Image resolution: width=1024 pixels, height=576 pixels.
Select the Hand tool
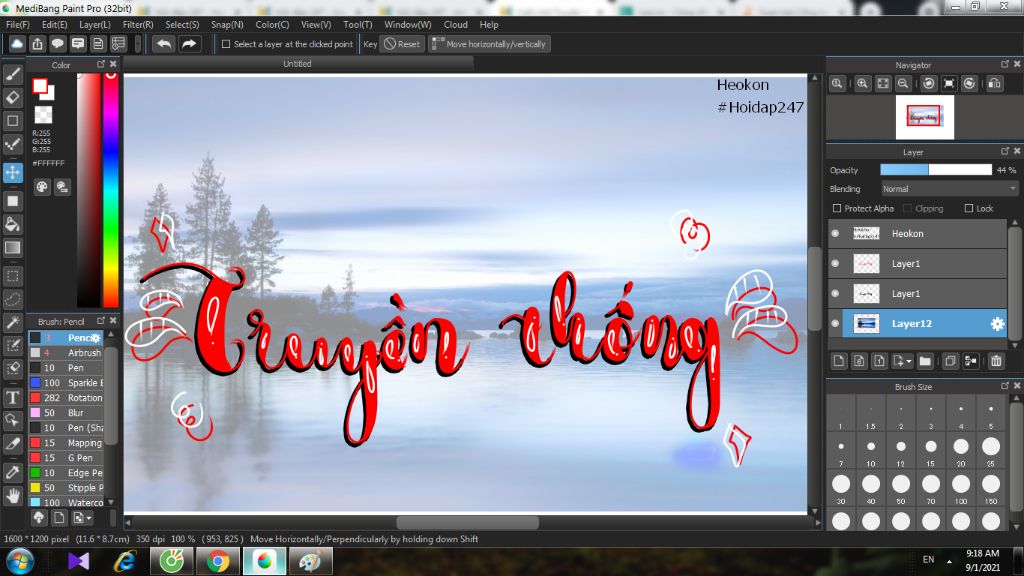[12, 496]
